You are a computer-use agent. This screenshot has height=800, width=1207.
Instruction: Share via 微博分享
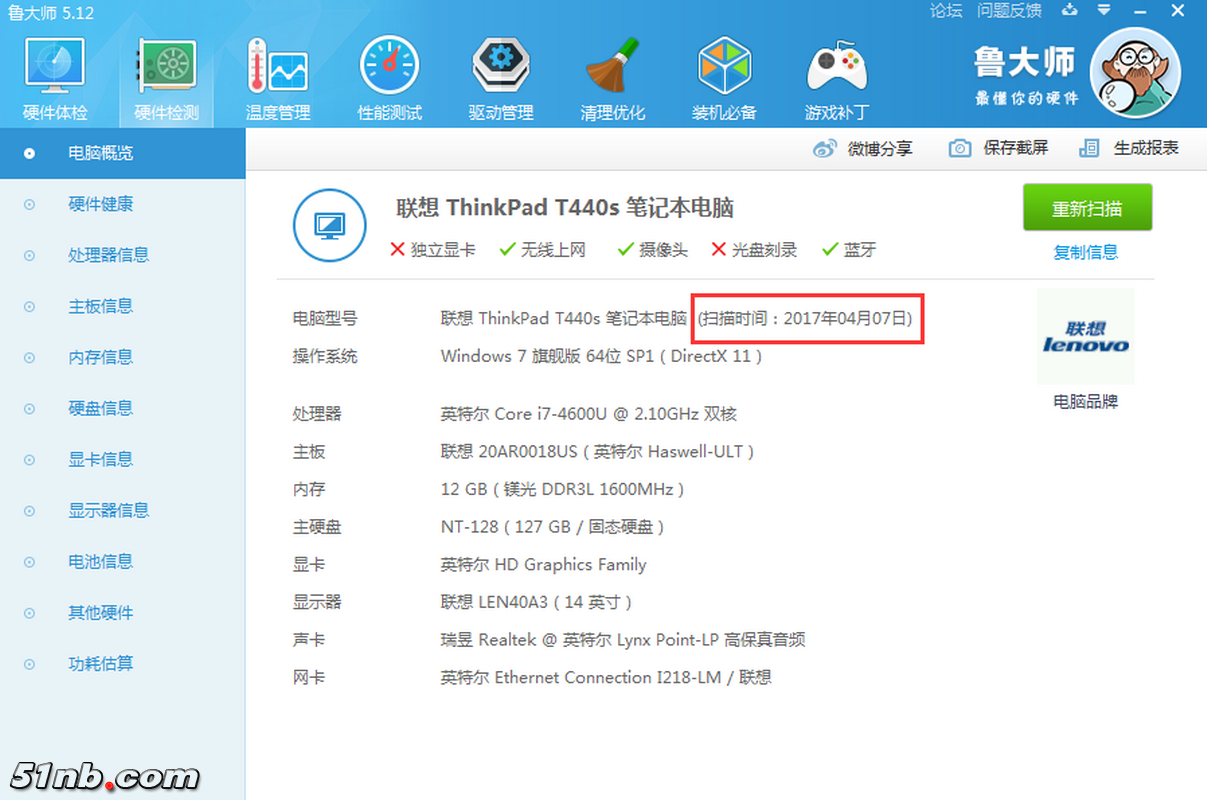pyautogui.click(x=862, y=148)
